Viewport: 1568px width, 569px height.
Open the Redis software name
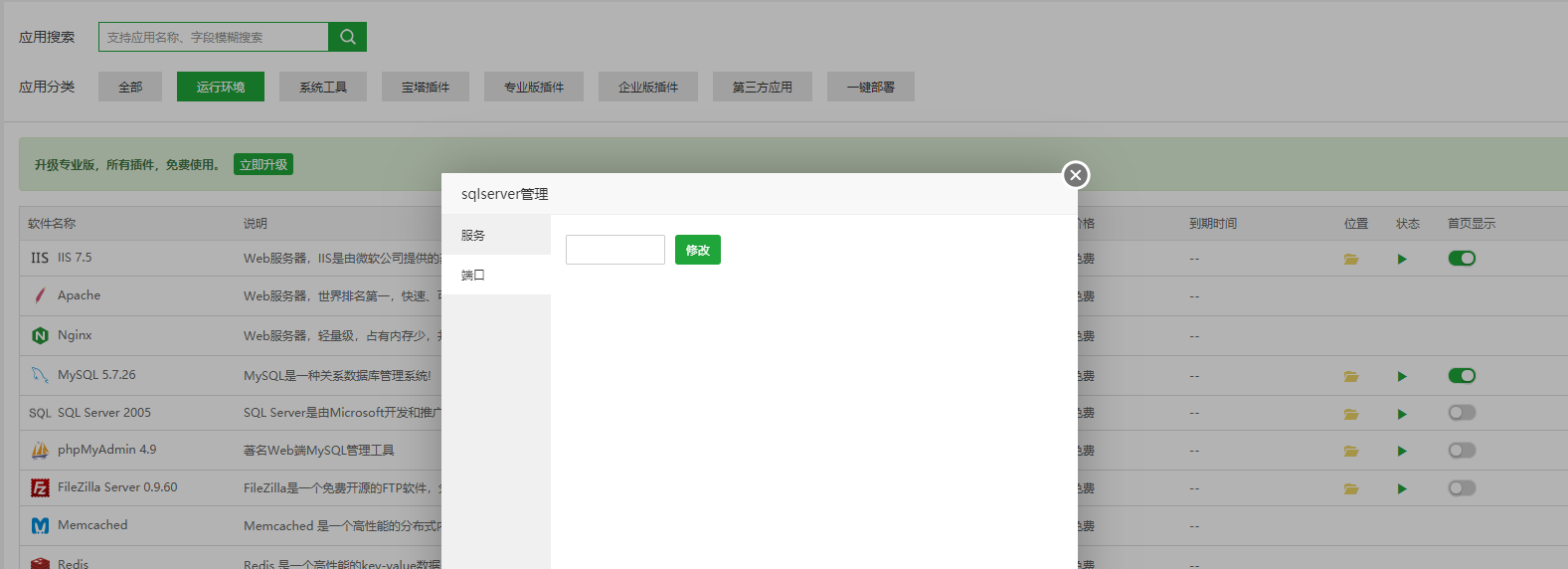[73, 563]
